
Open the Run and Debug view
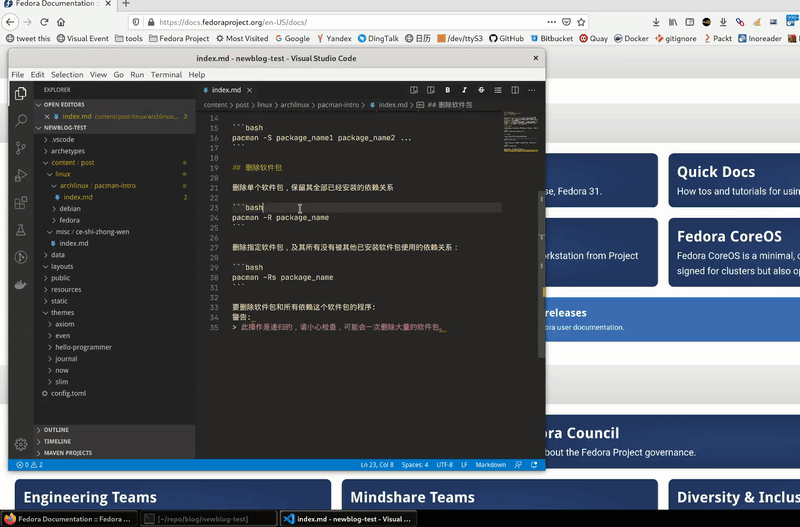tap(21, 175)
